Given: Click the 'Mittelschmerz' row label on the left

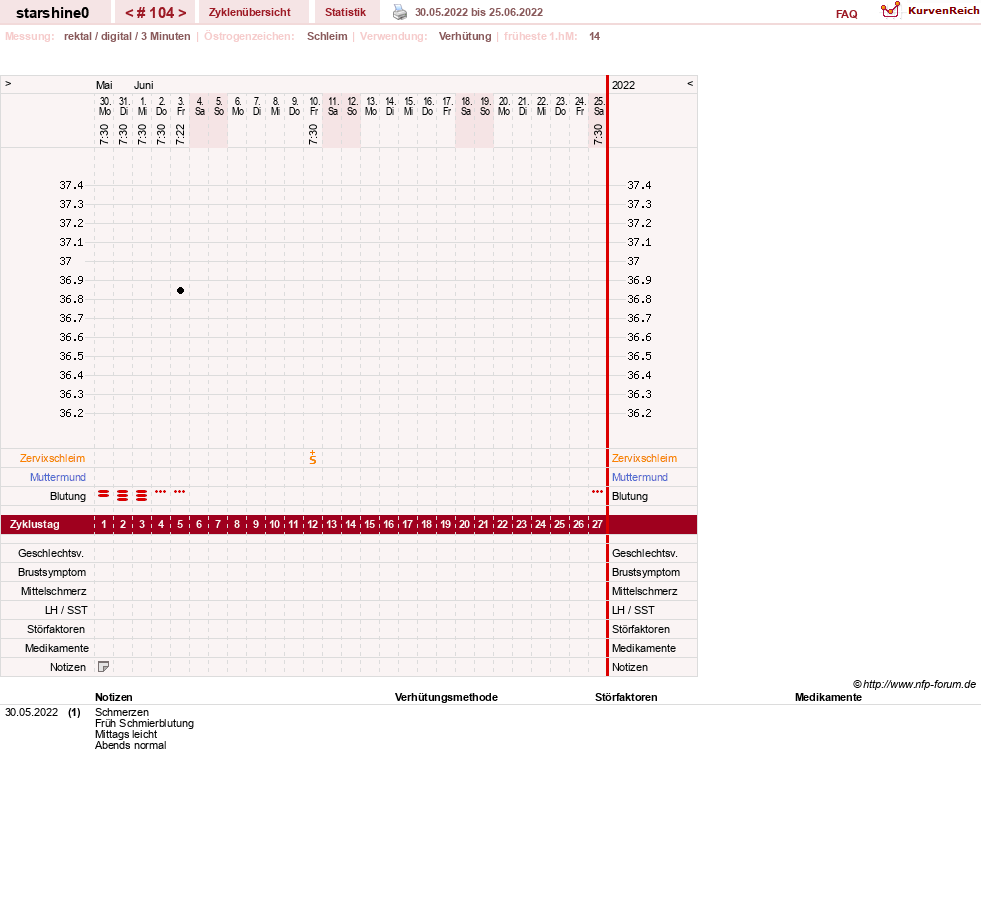Looking at the screenshot, I should click(x=53, y=591).
